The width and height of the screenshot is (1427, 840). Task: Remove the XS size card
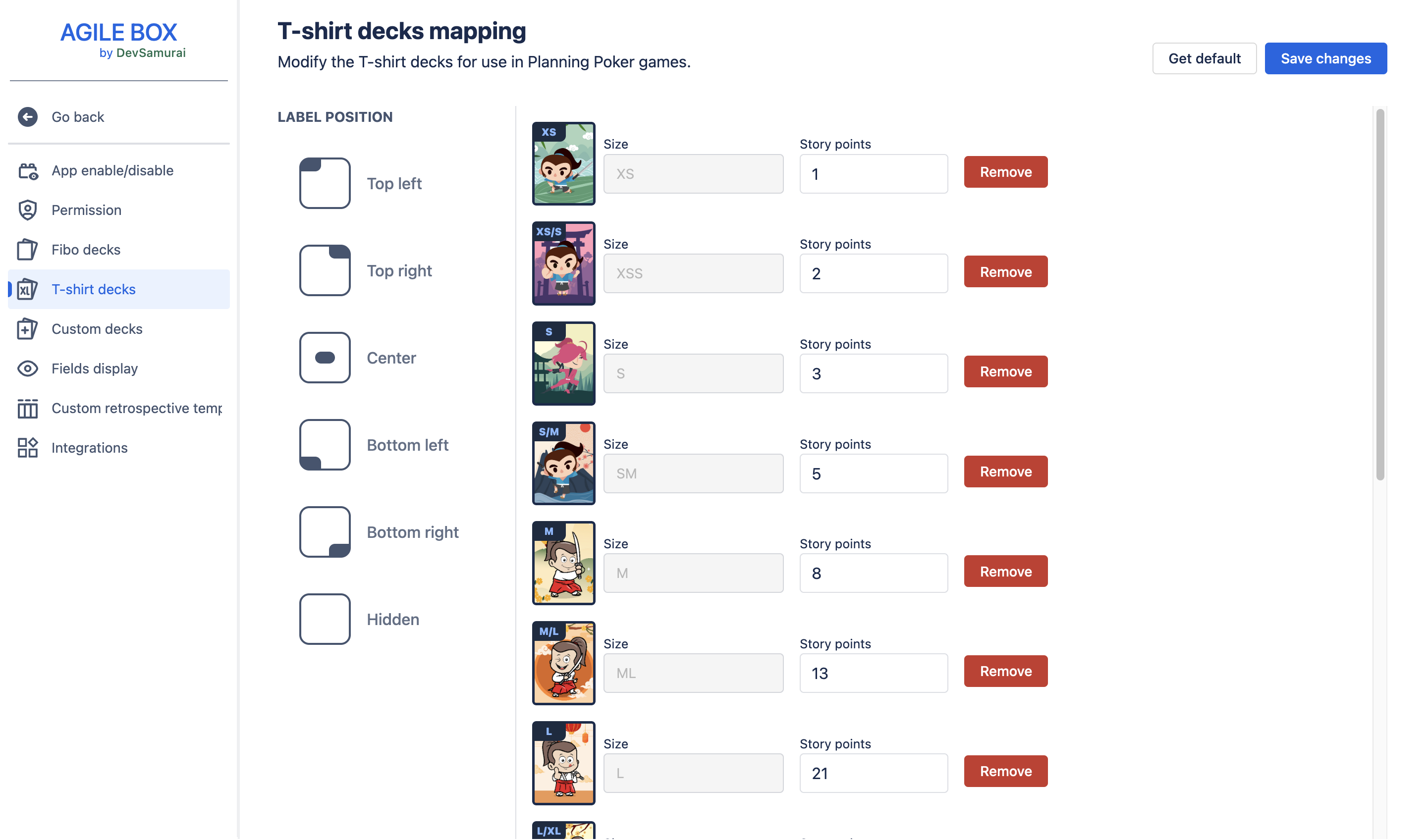pos(1006,172)
